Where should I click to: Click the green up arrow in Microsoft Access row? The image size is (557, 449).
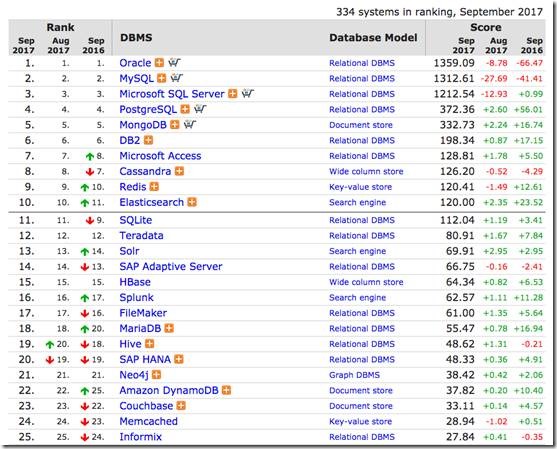pos(90,156)
